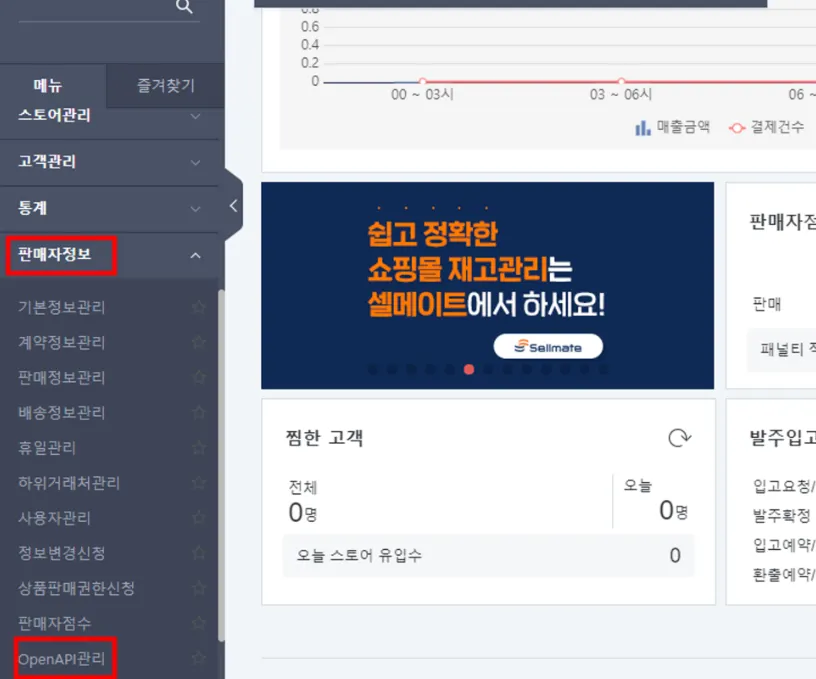Favorite 상품판매권한신청 with its star
This screenshot has width=816, height=679.
coord(198,588)
